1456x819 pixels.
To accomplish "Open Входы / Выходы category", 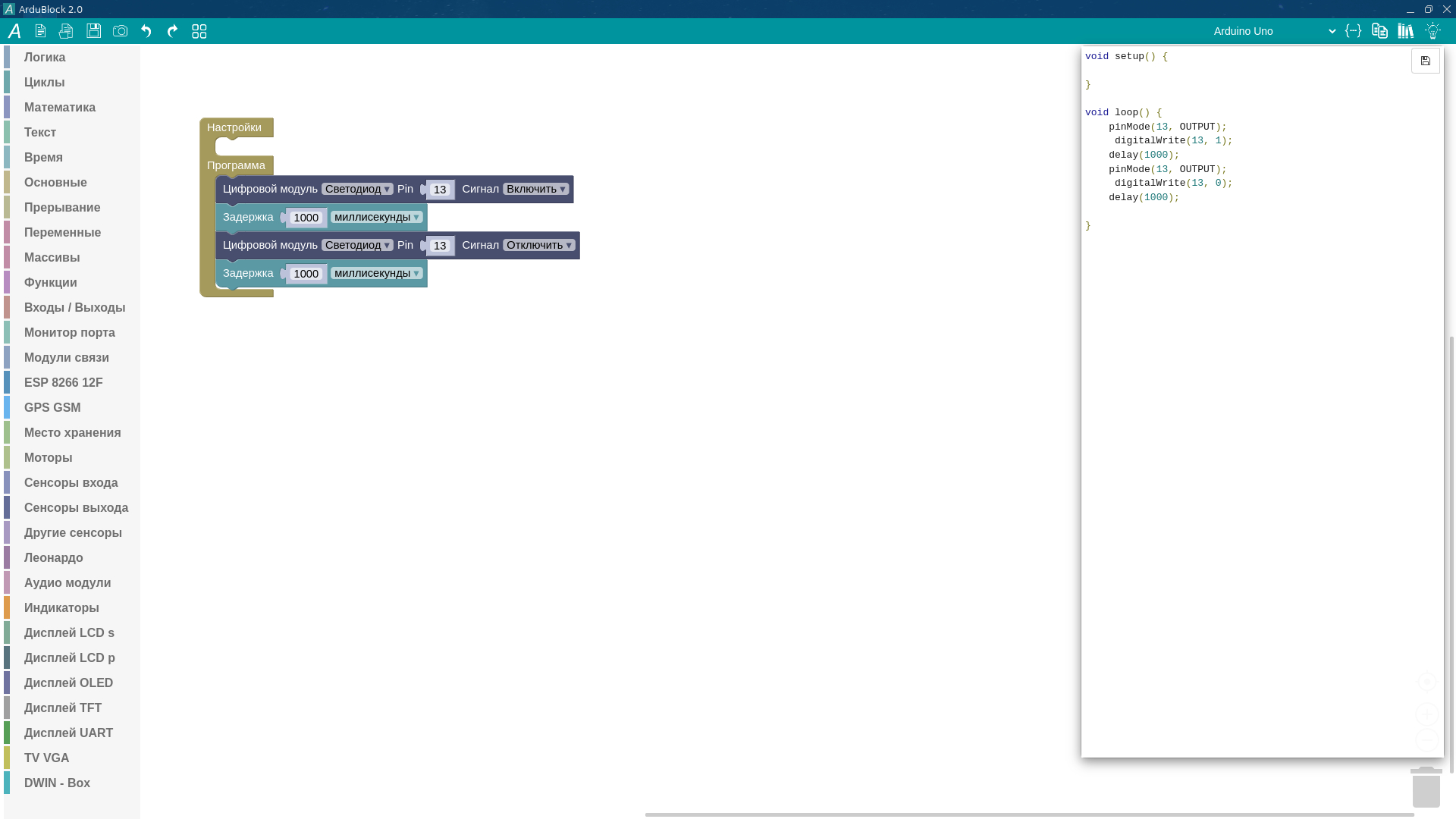I will [x=71, y=307].
